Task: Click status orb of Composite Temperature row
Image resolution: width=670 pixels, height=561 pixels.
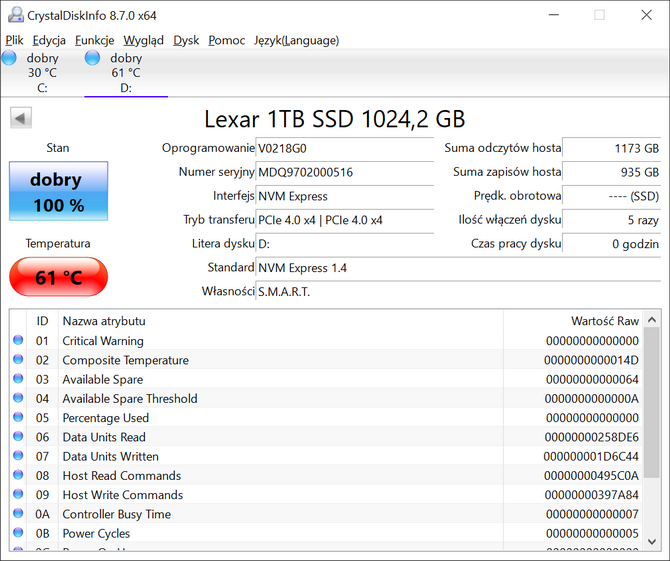Action: pos(18,359)
